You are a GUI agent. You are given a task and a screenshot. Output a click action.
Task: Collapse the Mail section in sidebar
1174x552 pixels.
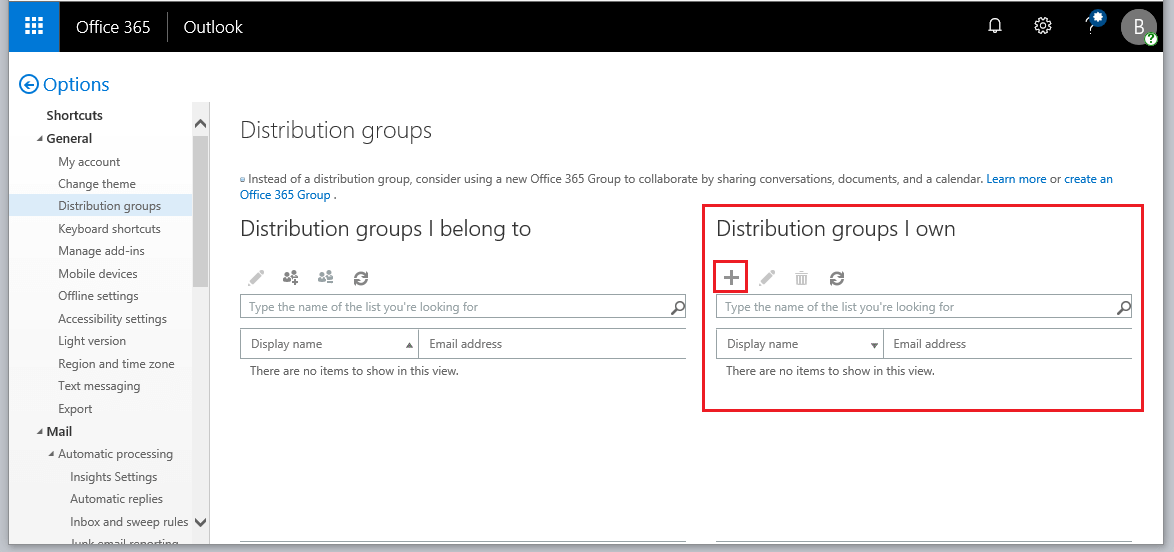point(40,432)
